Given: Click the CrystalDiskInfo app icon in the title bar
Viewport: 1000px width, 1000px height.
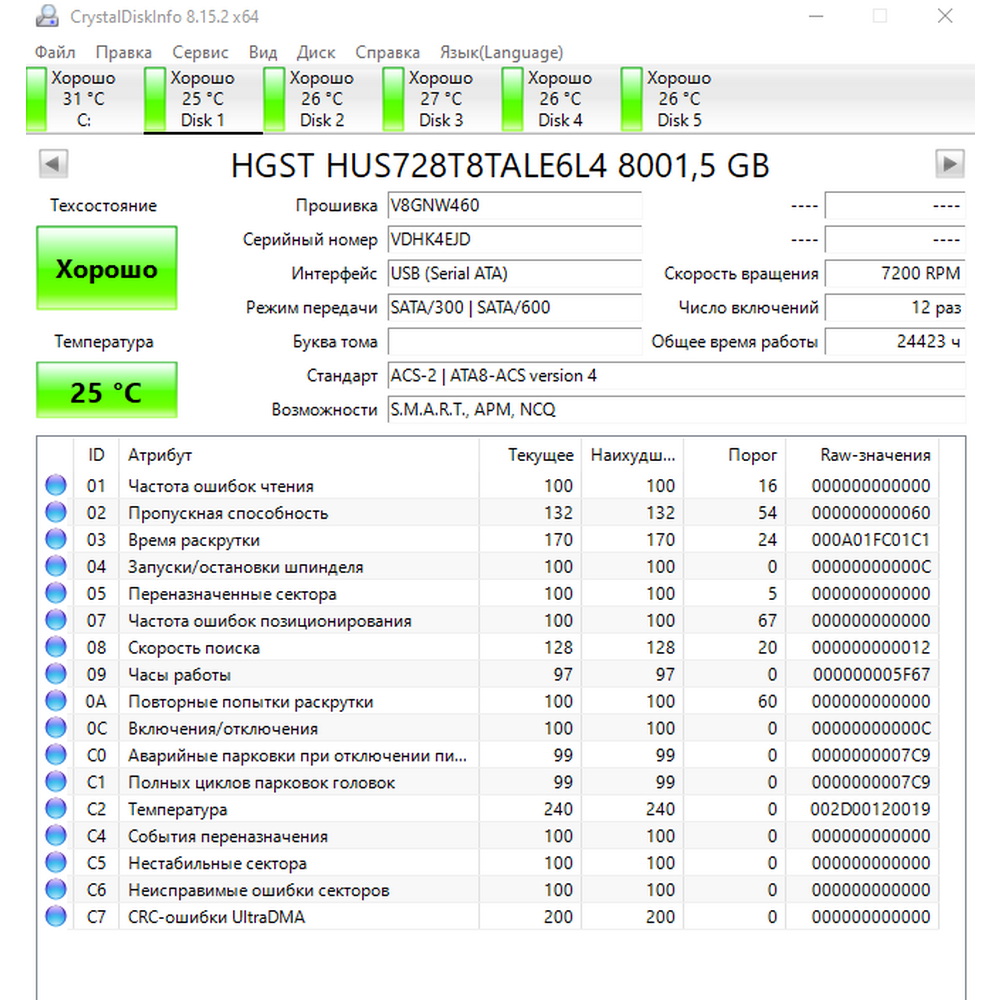Looking at the screenshot, I should click(47, 16).
